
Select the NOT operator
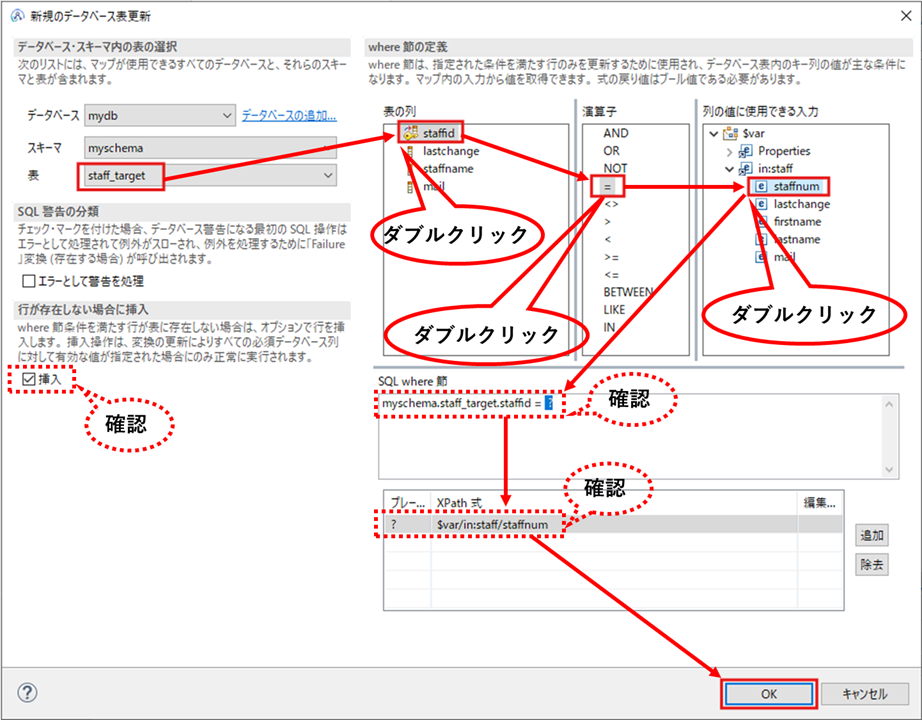click(x=615, y=168)
